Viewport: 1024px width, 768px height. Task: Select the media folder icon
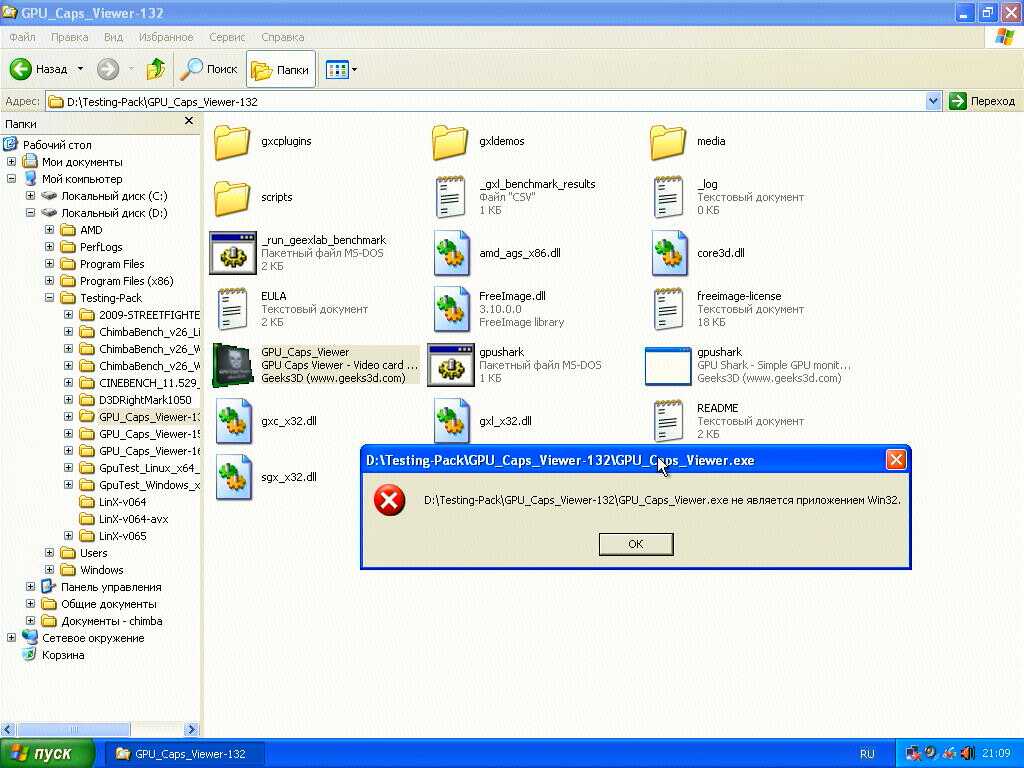tap(668, 142)
